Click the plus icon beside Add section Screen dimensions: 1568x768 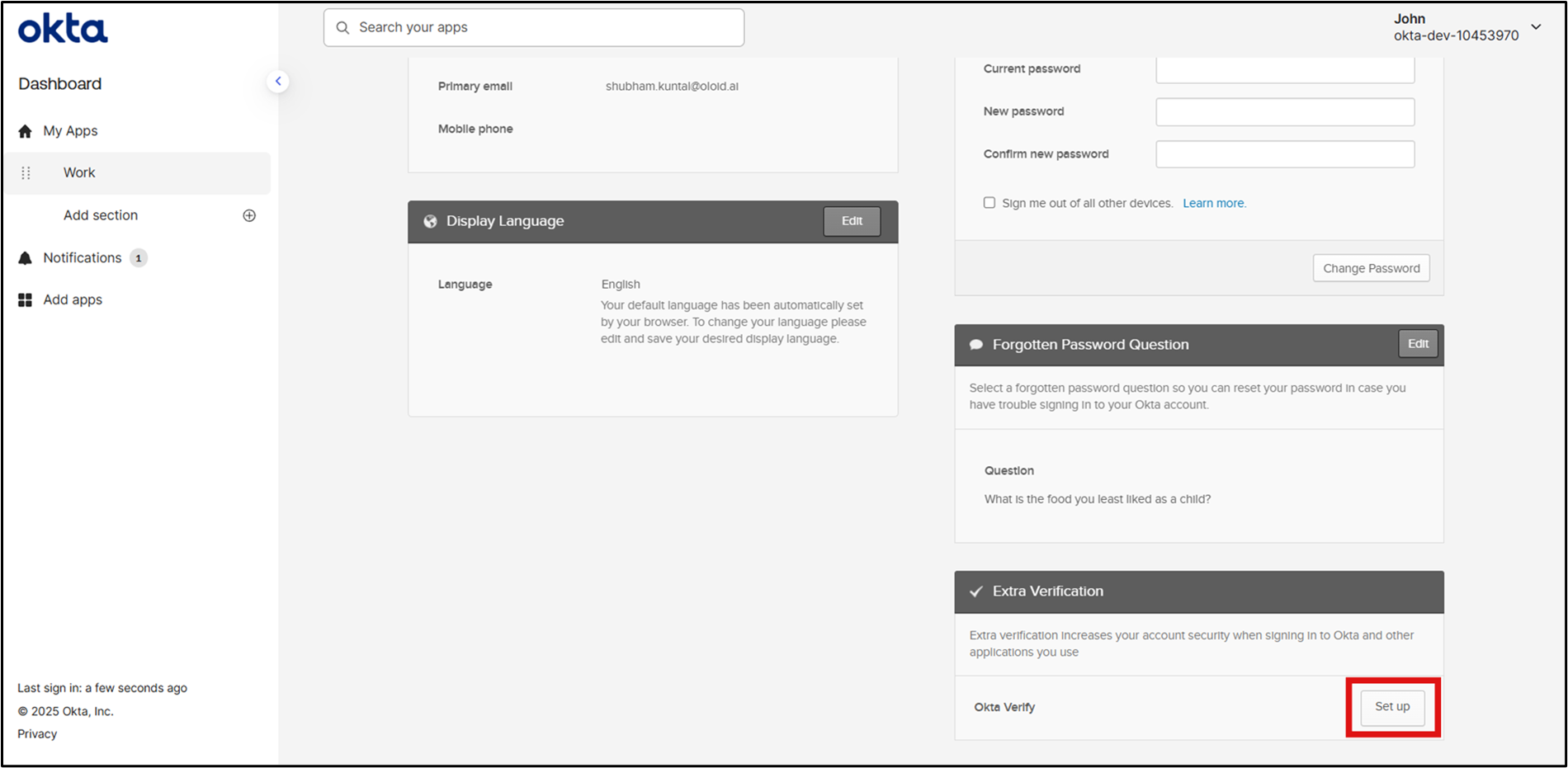click(x=249, y=215)
